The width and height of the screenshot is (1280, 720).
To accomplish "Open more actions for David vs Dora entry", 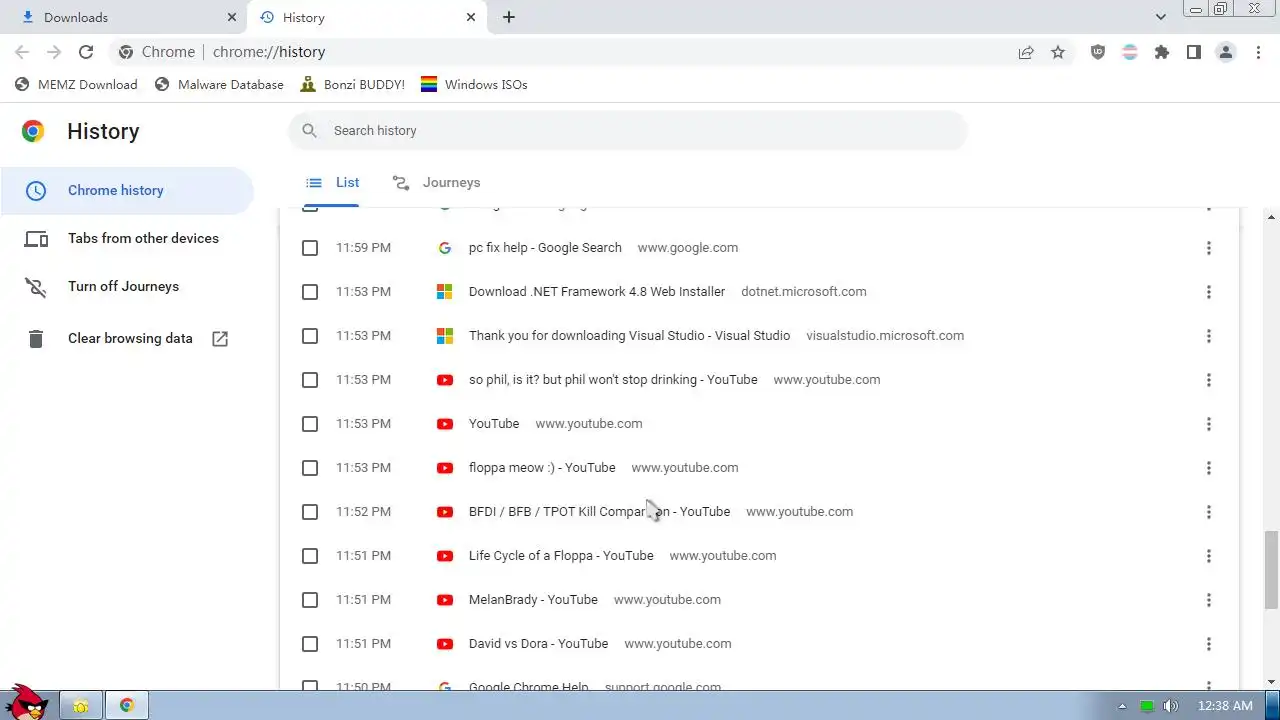I will pyautogui.click(x=1208, y=644).
